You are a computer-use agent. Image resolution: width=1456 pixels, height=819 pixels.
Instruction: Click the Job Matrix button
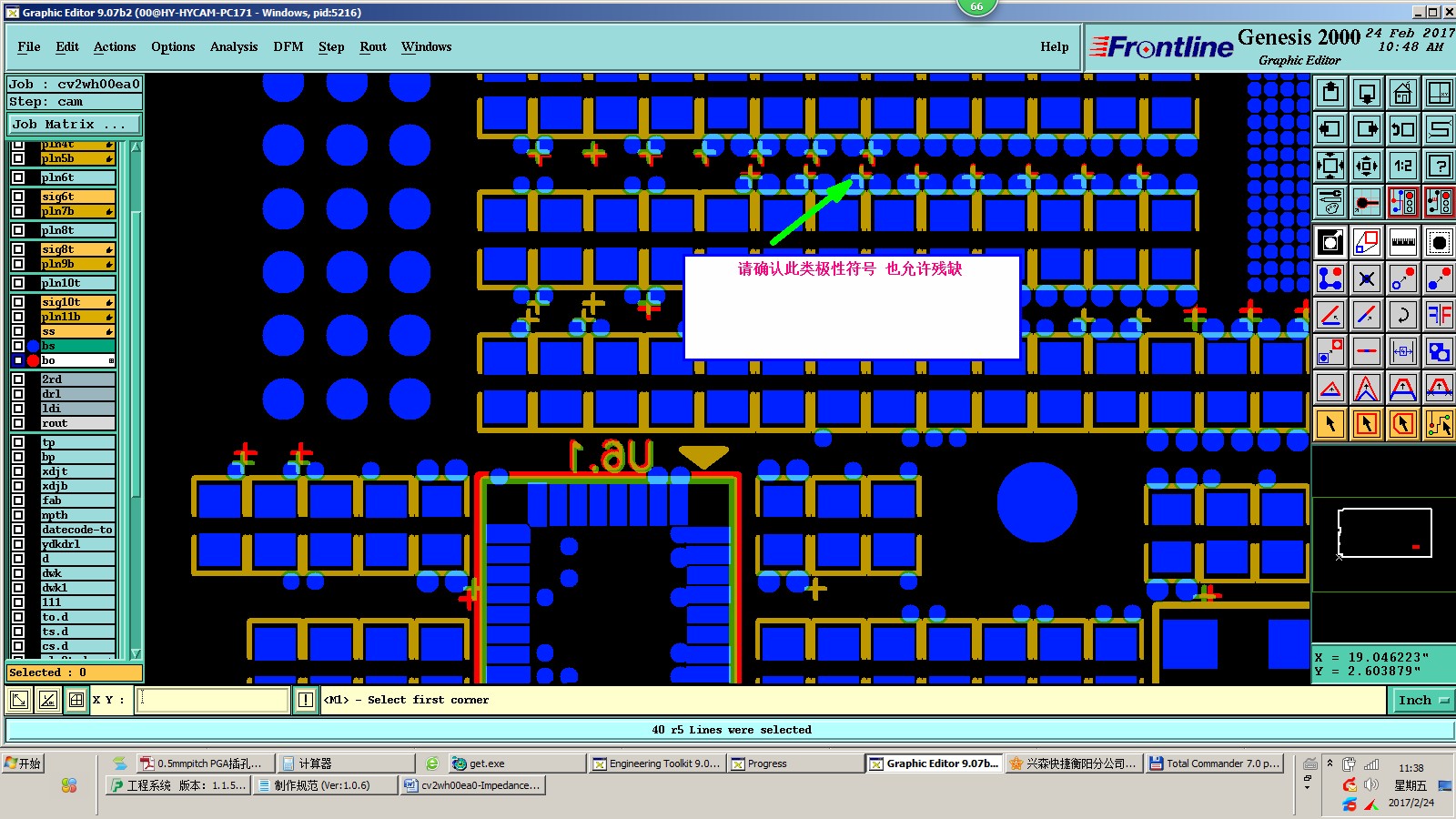coord(75,124)
